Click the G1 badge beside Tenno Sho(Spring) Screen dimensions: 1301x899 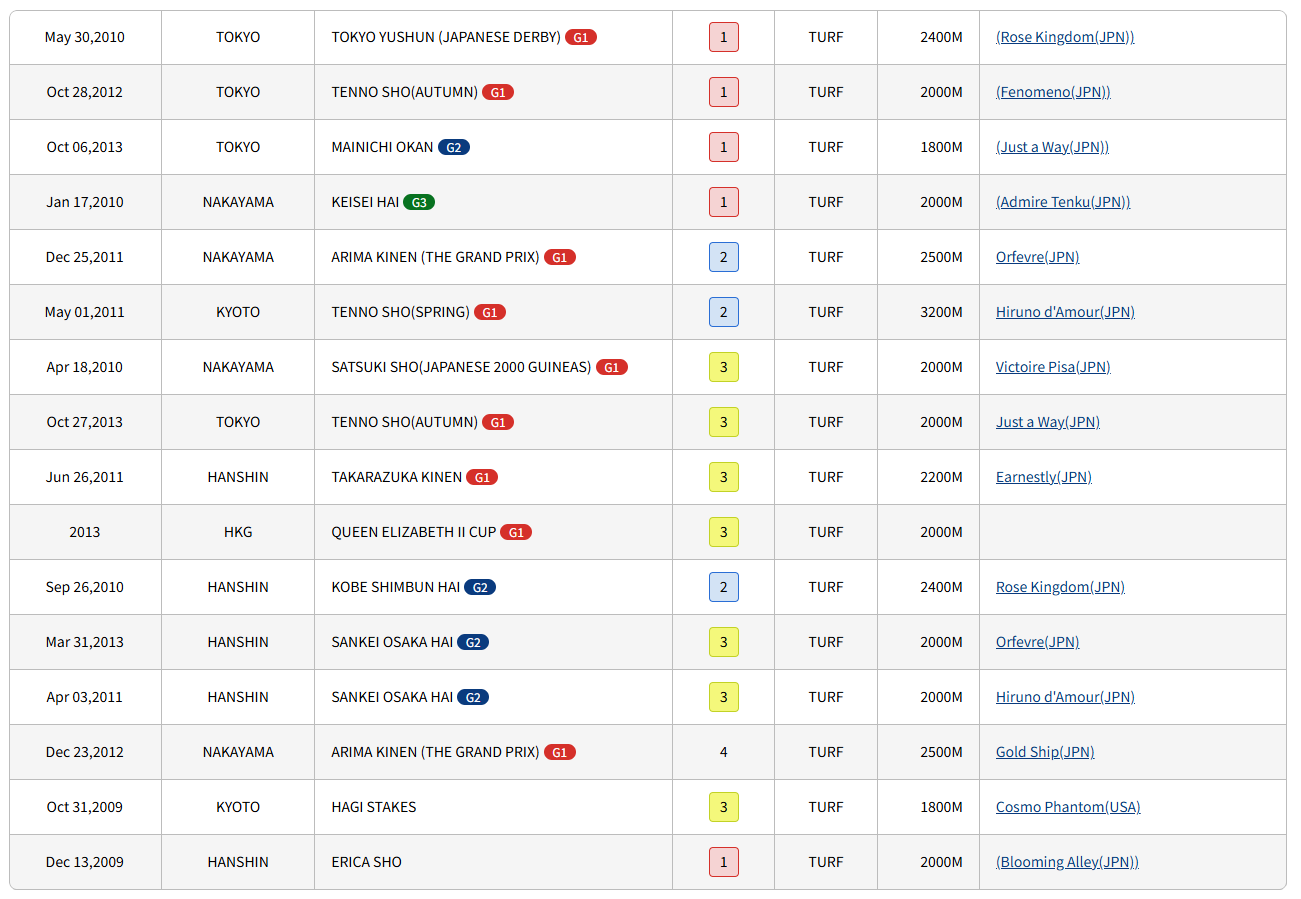(x=490, y=312)
